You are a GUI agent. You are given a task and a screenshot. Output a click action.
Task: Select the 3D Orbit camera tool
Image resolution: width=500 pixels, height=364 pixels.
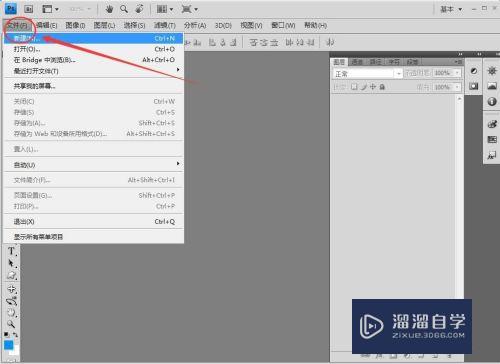click(11, 301)
